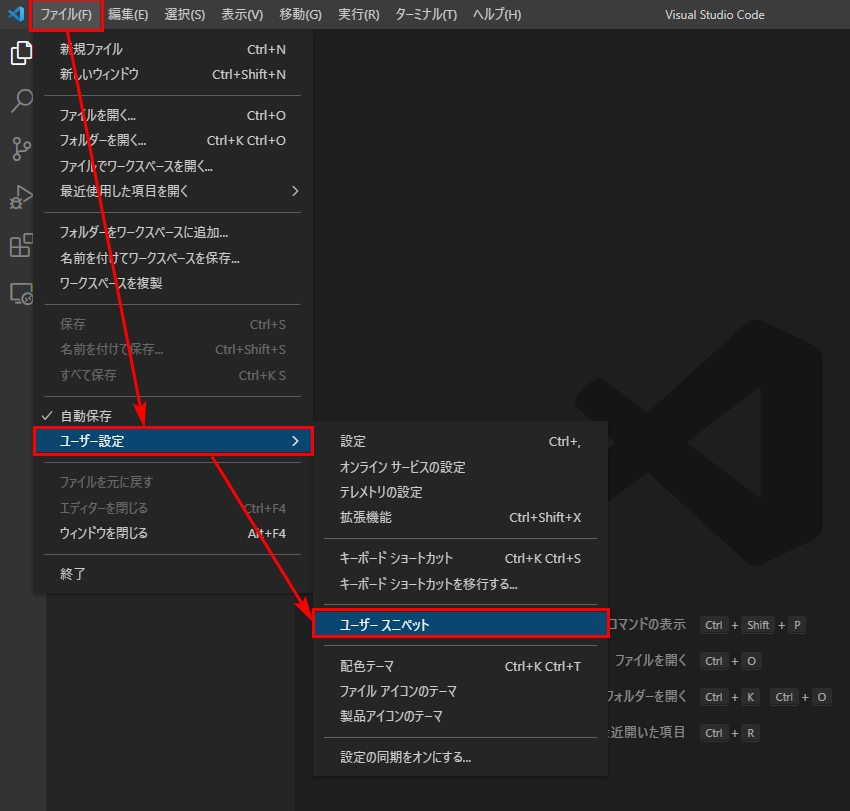Click the VS Code logo icon
The image size is (850, 811).
point(16,14)
